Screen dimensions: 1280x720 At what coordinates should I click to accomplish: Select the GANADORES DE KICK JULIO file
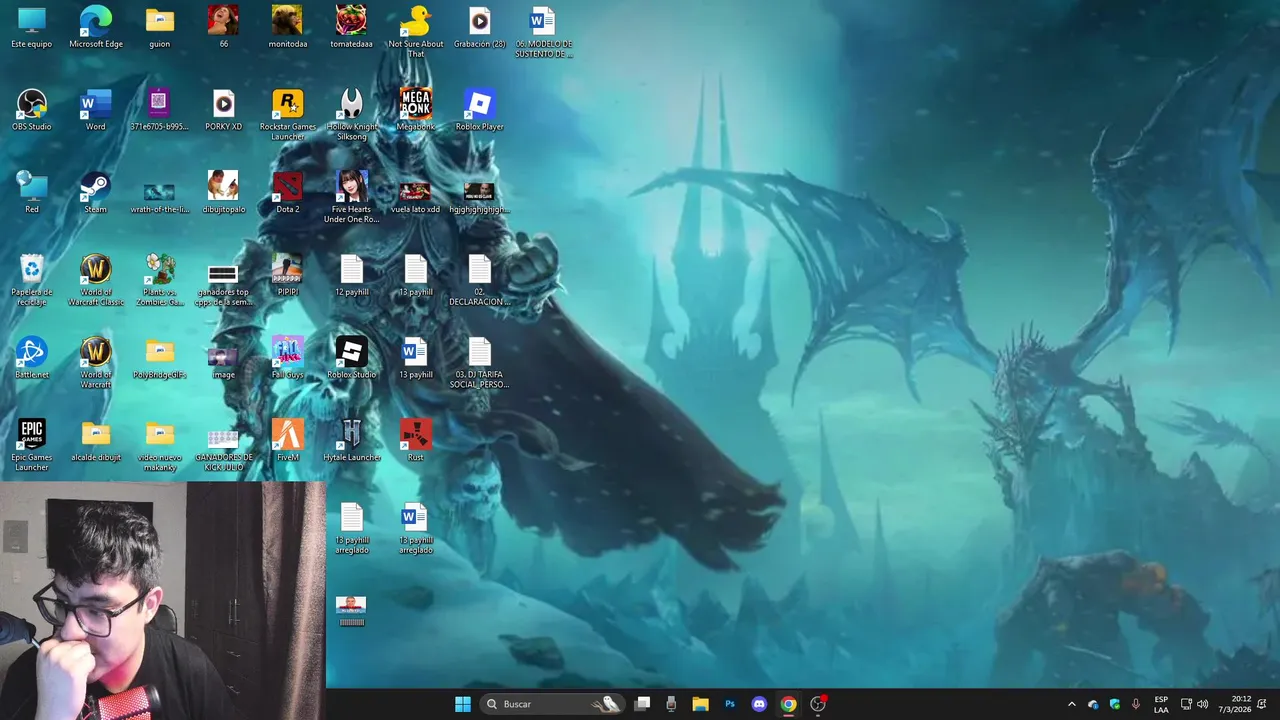tap(223, 450)
